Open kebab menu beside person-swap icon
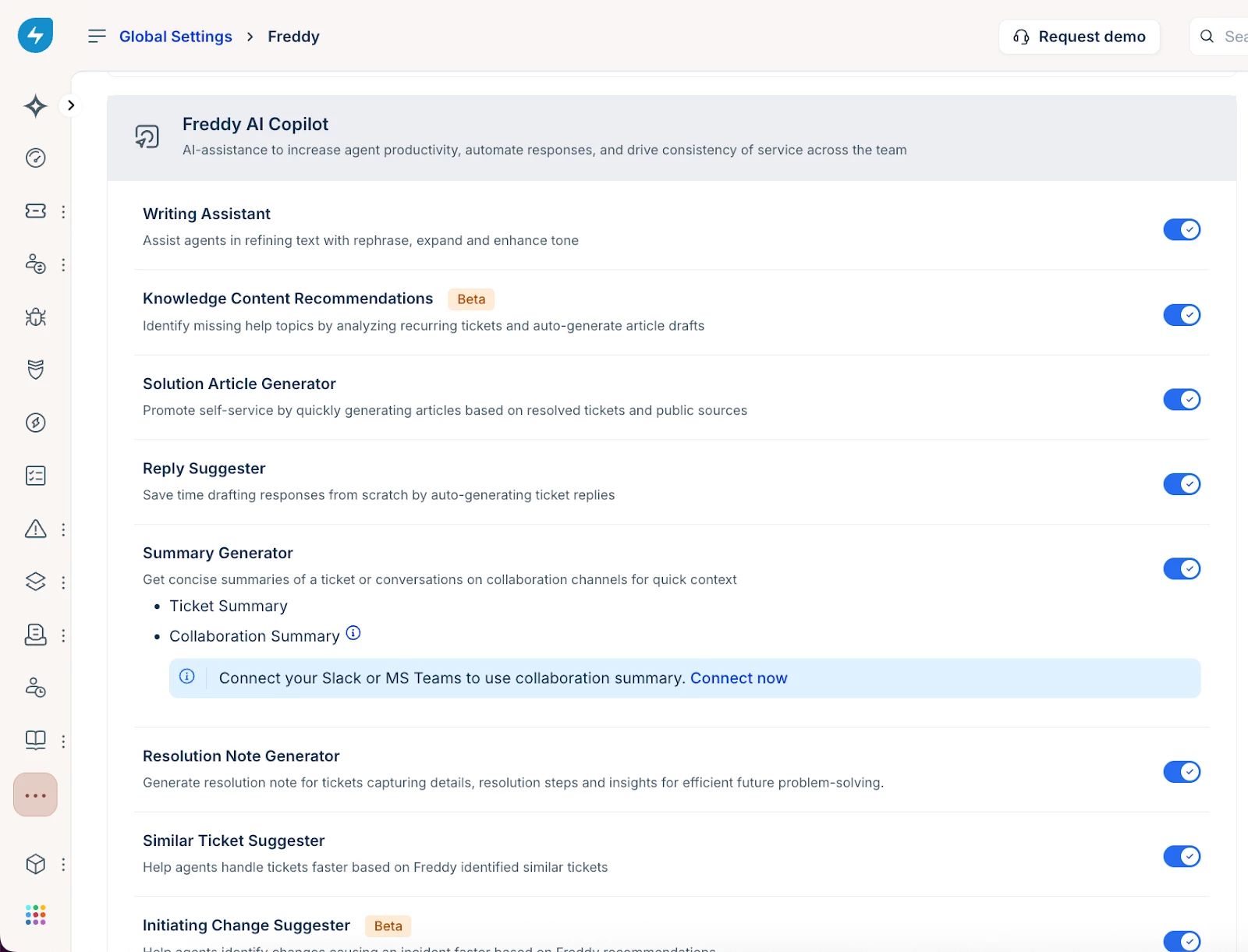This screenshot has height=952, width=1248. (x=63, y=265)
